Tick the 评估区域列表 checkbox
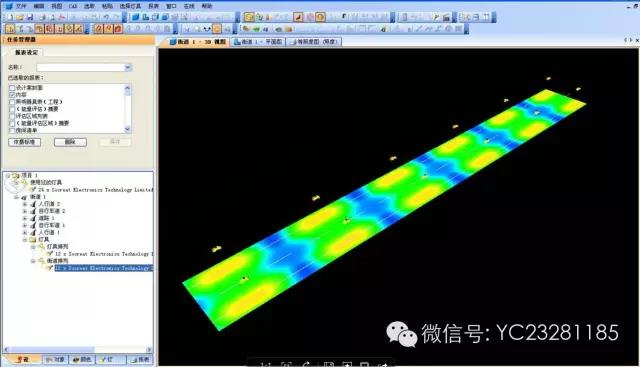This screenshot has width=640, height=367. click(12, 116)
